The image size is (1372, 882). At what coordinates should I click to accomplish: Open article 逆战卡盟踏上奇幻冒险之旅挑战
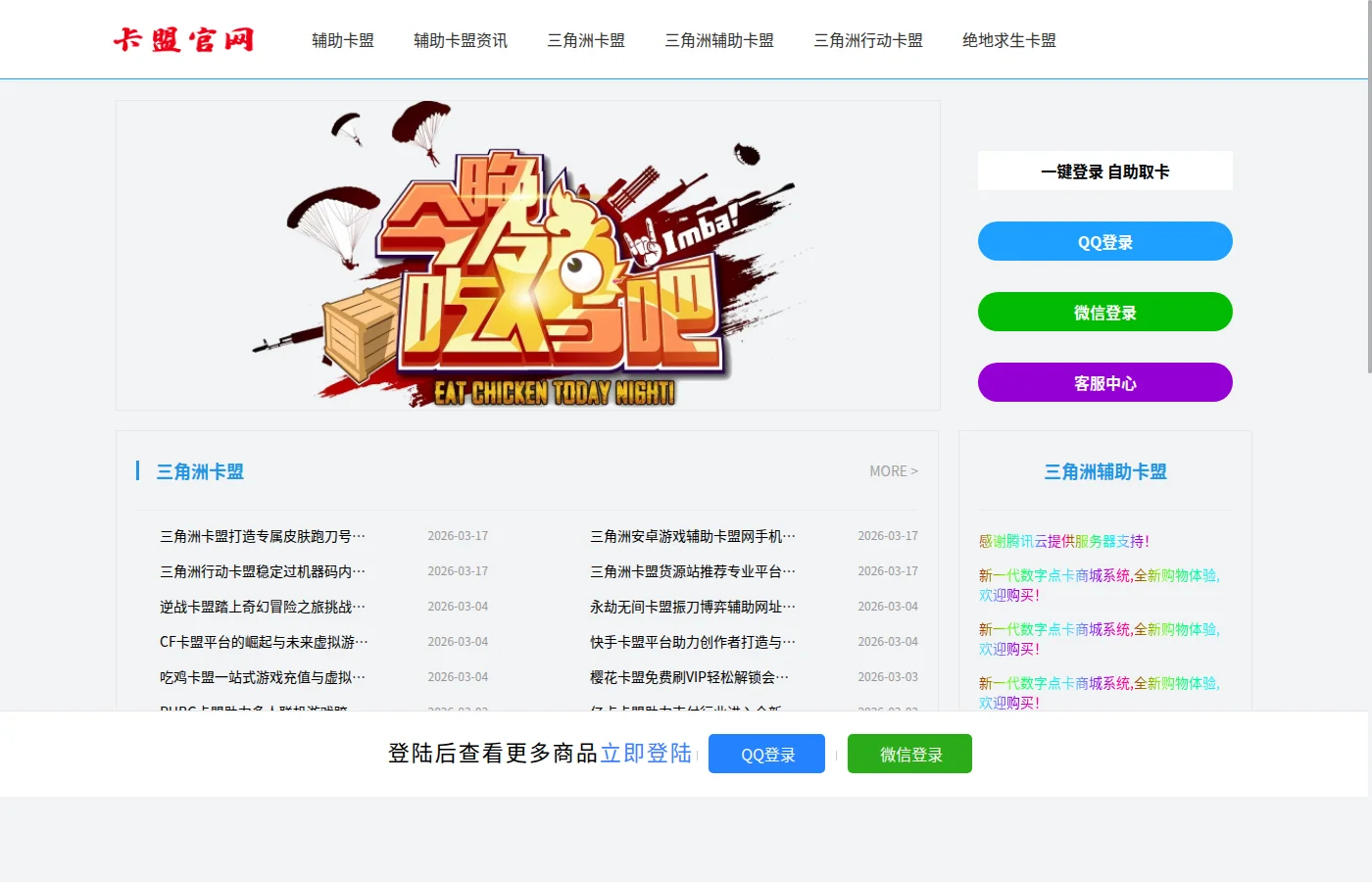pyautogui.click(x=263, y=607)
